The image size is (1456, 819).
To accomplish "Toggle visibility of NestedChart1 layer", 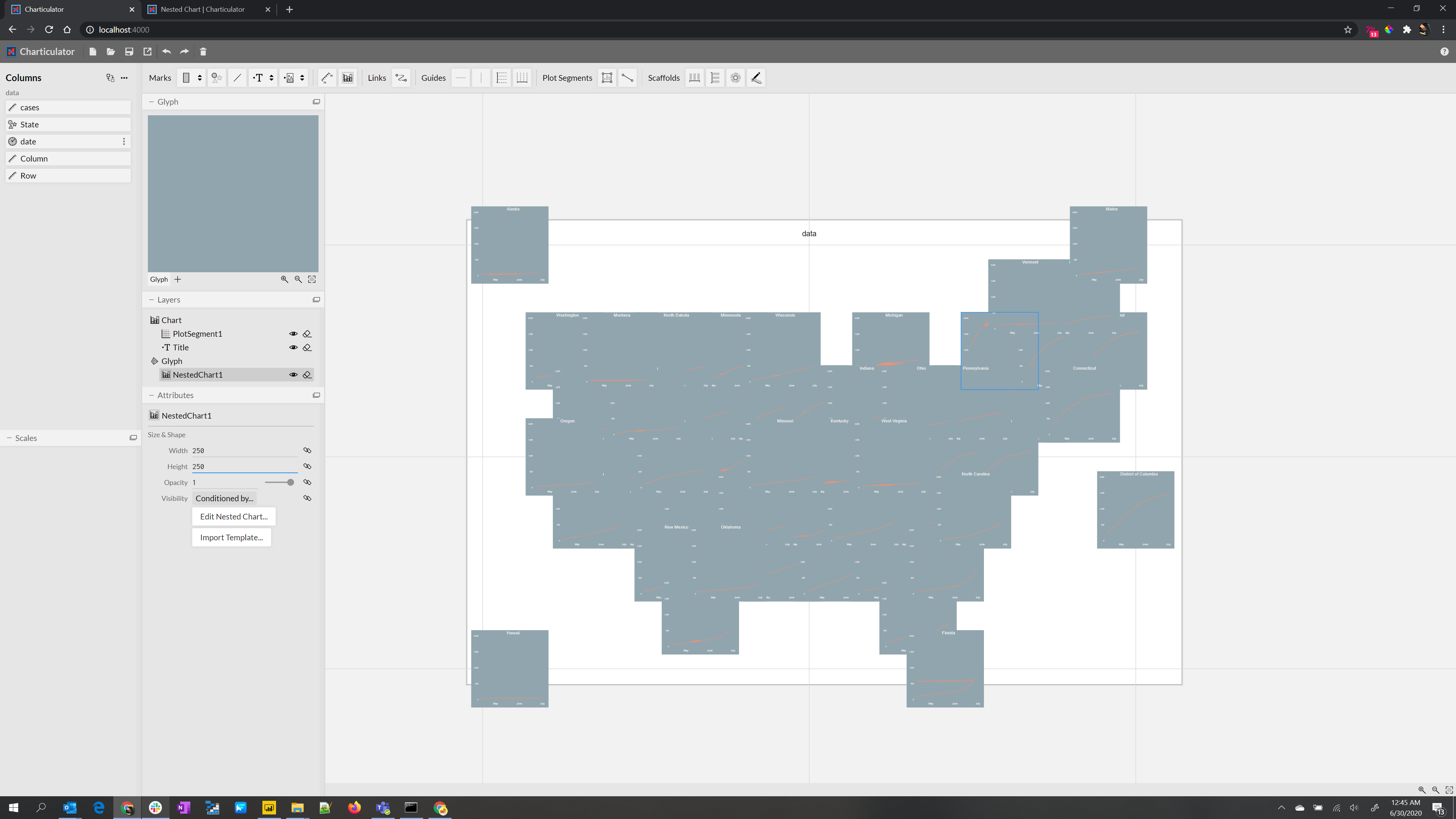I will 293,374.
